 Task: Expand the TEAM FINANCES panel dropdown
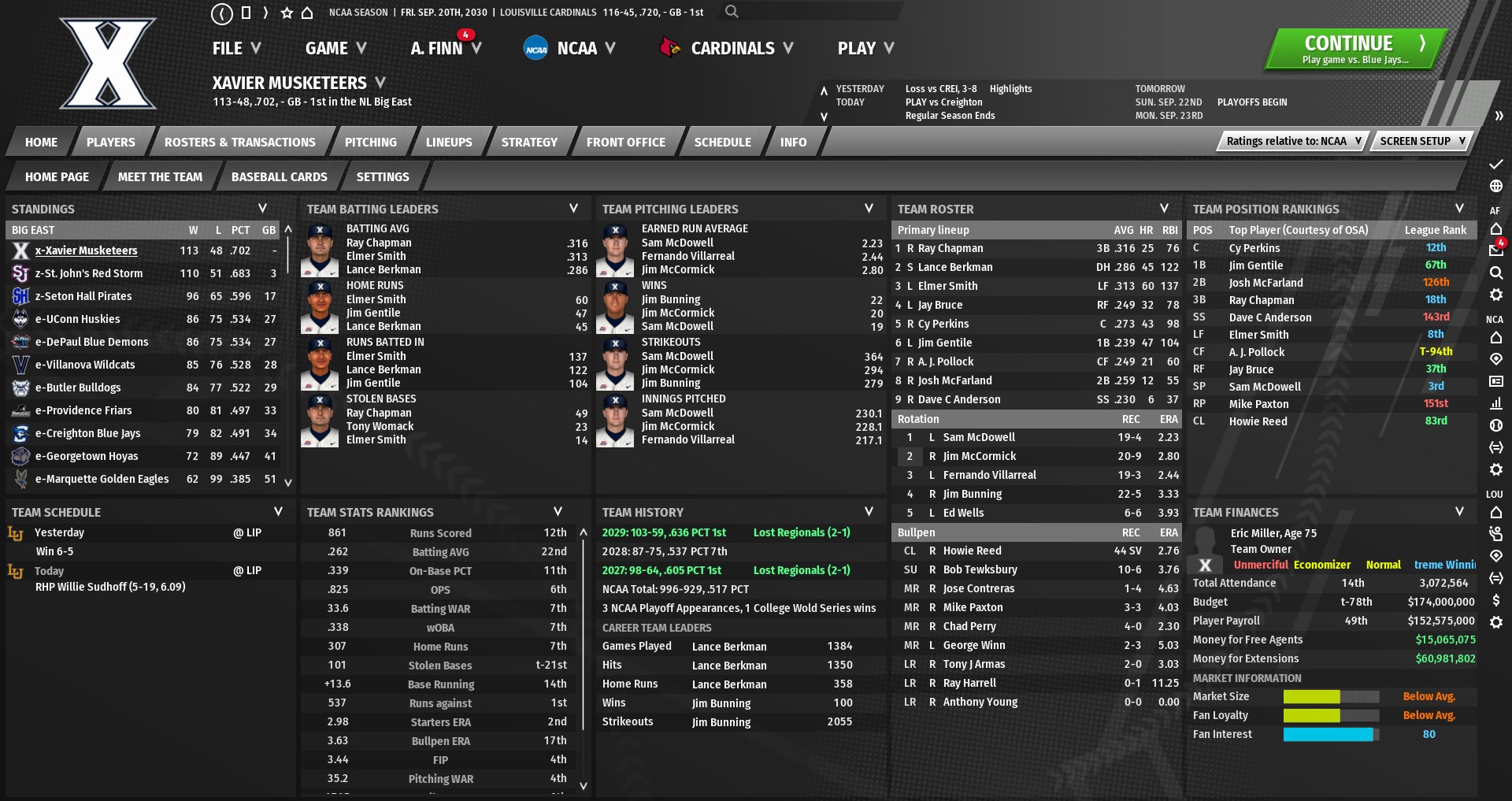pyautogui.click(x=1460, y=511)
